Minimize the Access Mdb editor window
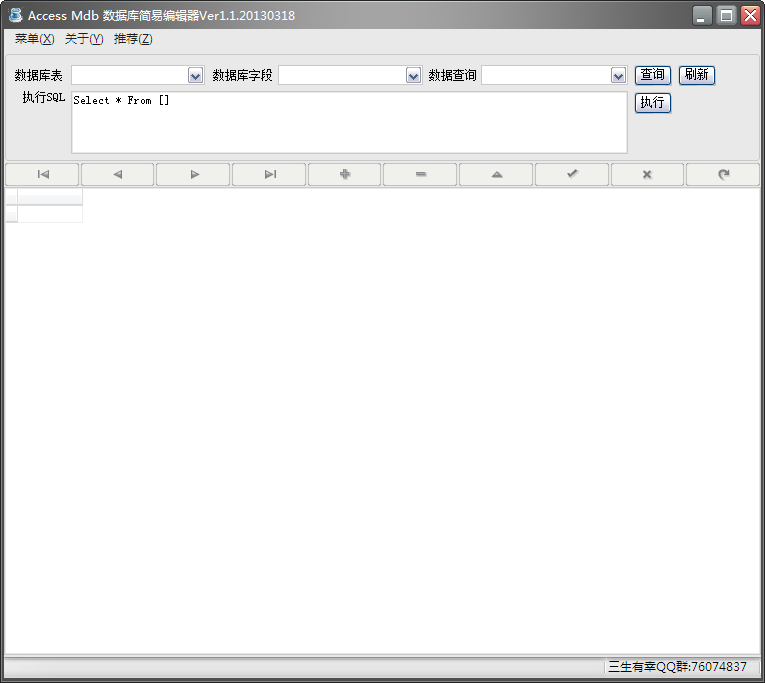 pyautogui.click(x=702, y=16)
